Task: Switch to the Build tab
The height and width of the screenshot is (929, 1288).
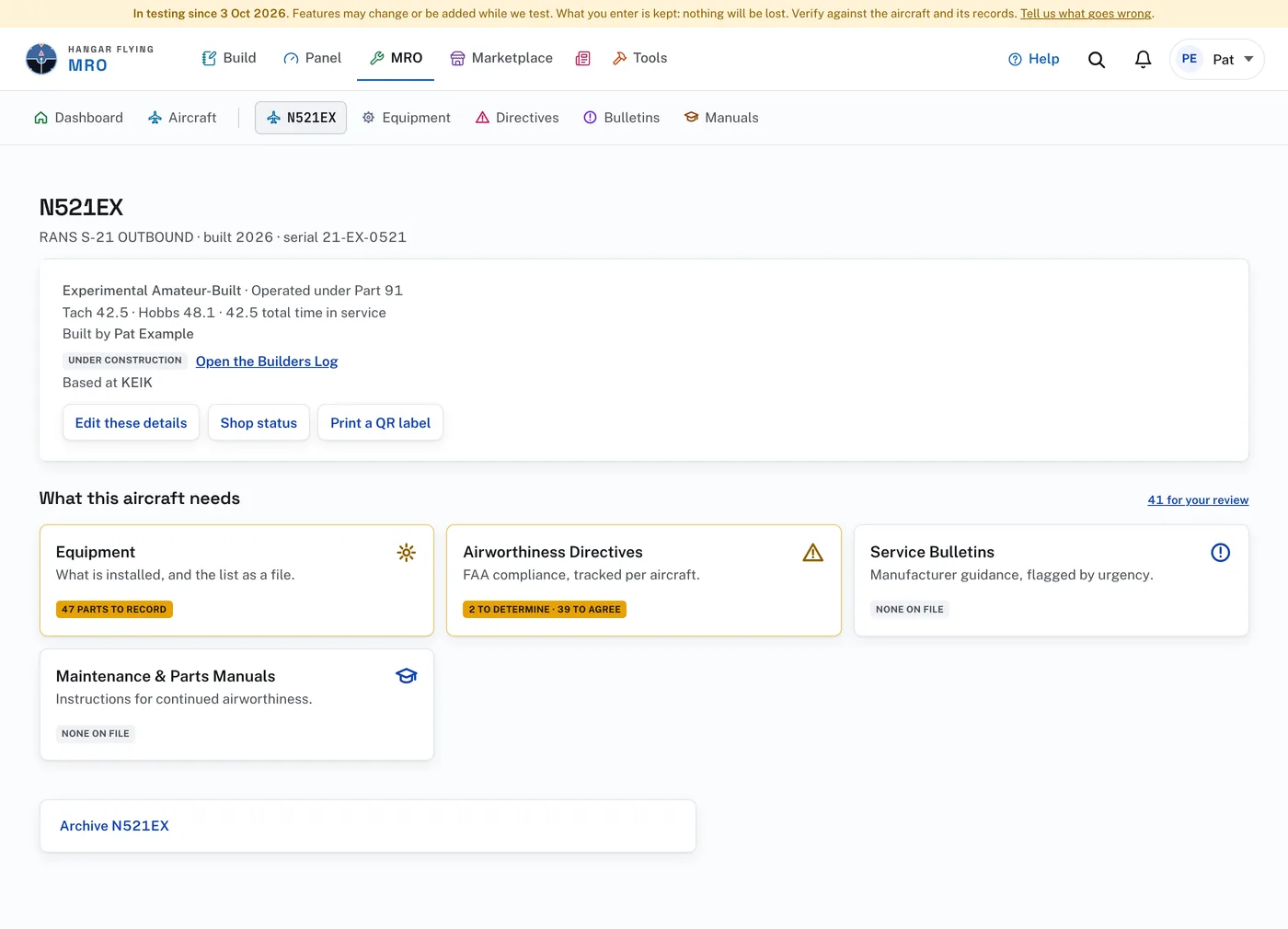Action: pyautogui.click(x=229, y=58)
